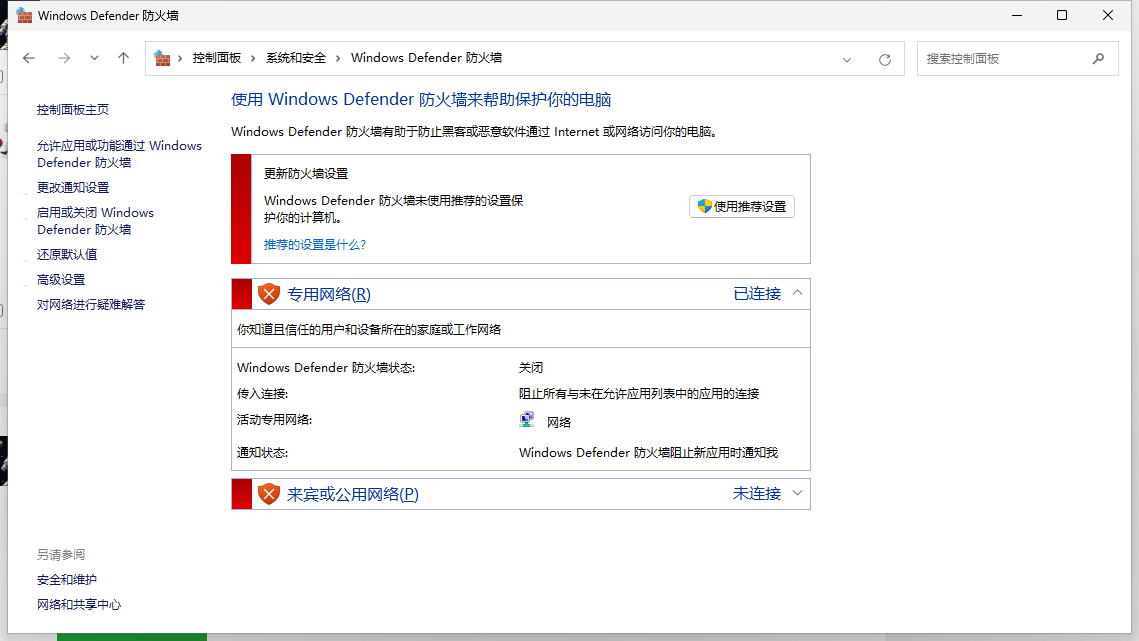The image size is (1139, 641).
Task: Click the page heading 使用 Windows Defender 防火墙来帮助保护你的电脑
Action: click(421, 100)
